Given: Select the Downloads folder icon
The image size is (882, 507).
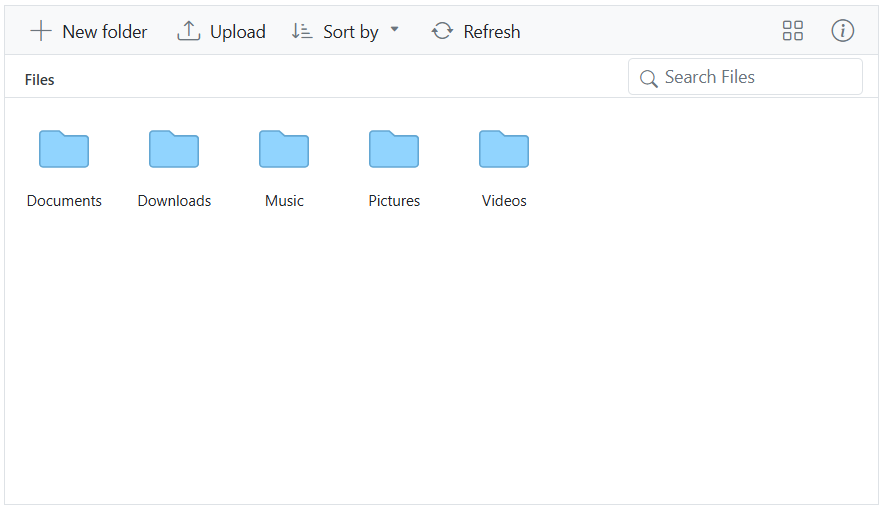Looking at the screenshot, I should (174, 149).
